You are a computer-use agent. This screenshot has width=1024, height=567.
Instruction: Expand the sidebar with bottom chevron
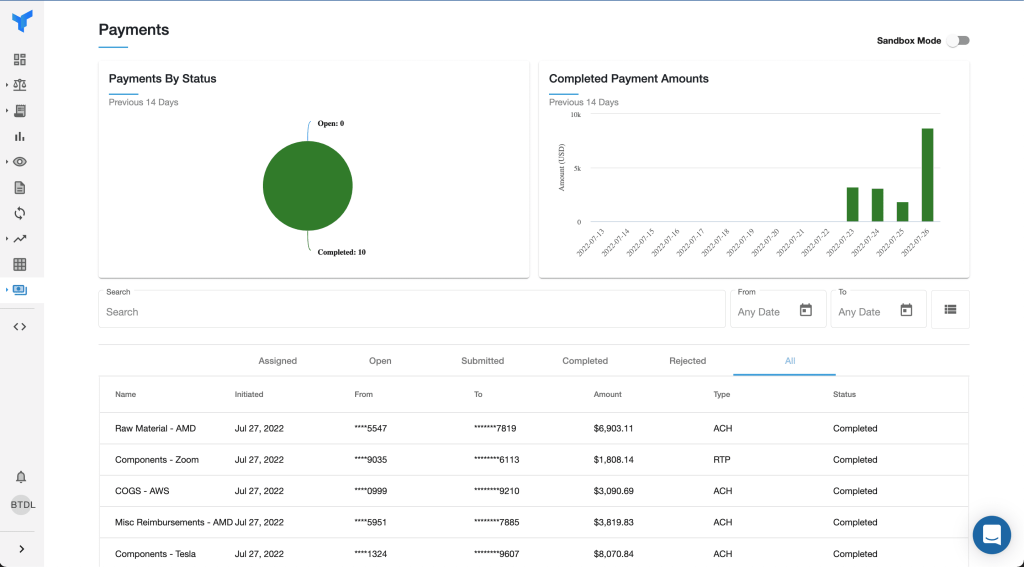(x=22, y=549)
